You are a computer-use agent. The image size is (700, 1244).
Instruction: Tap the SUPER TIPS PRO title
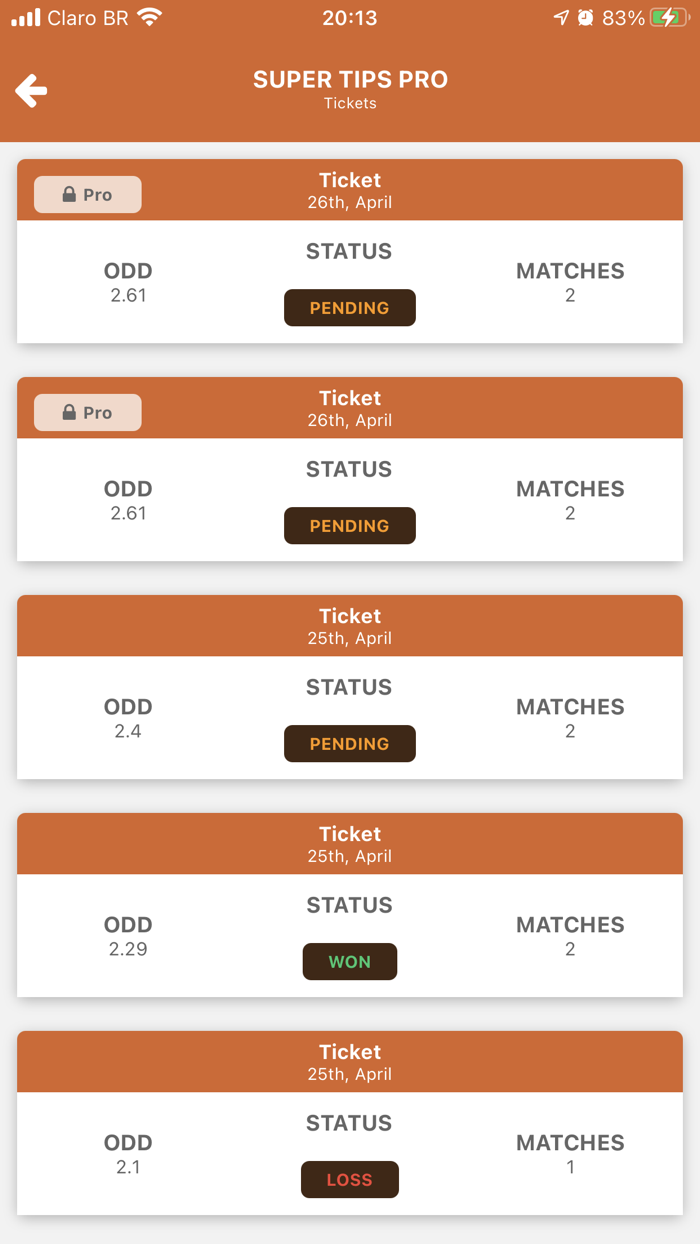[x=349, y=79]
